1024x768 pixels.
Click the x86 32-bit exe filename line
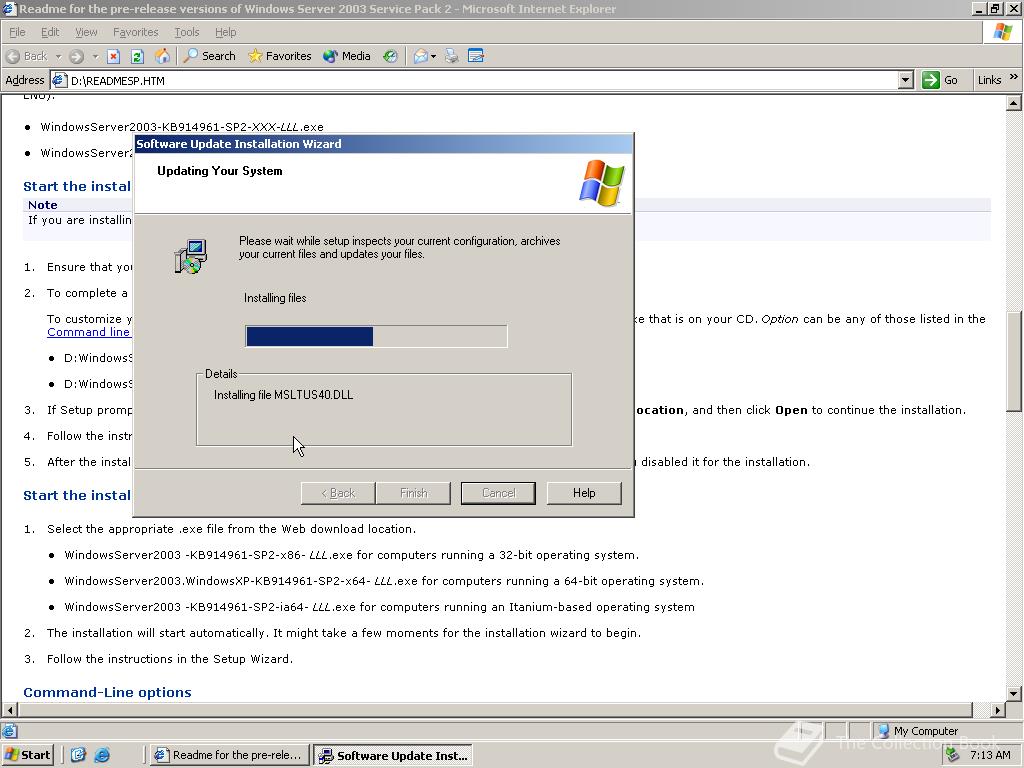click(351, 555)
